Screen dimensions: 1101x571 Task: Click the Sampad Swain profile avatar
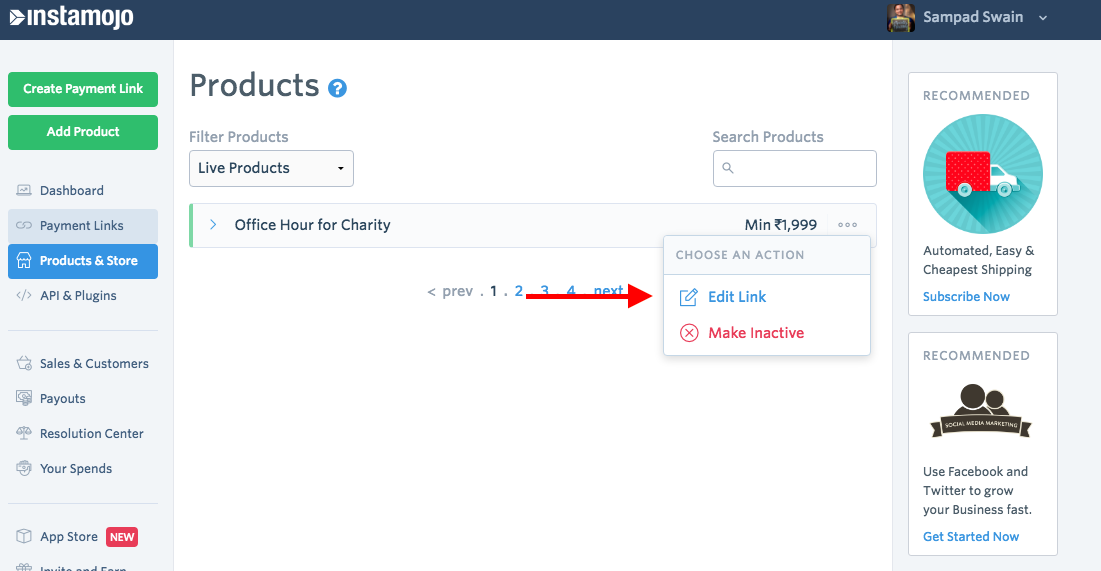(900, 18)
